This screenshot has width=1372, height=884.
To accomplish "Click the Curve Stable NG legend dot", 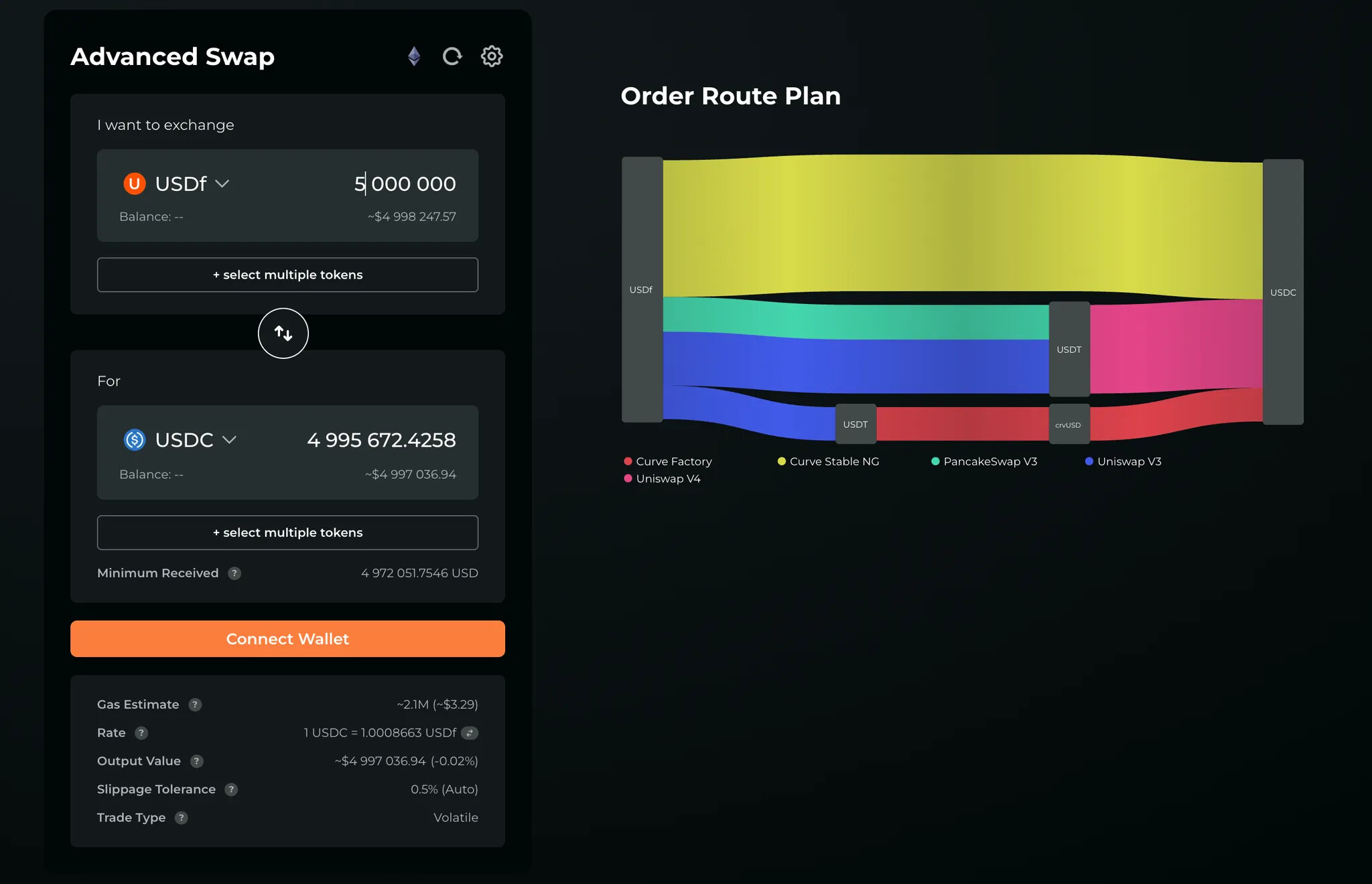I will pyautogui.click(x=782, y=461).
